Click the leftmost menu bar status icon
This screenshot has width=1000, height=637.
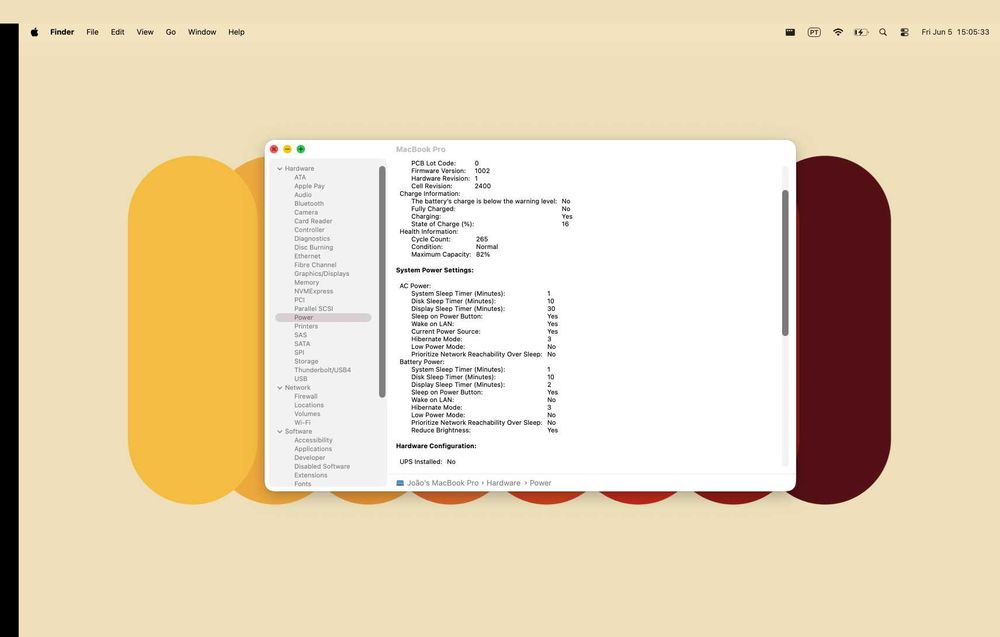point(790,32)
